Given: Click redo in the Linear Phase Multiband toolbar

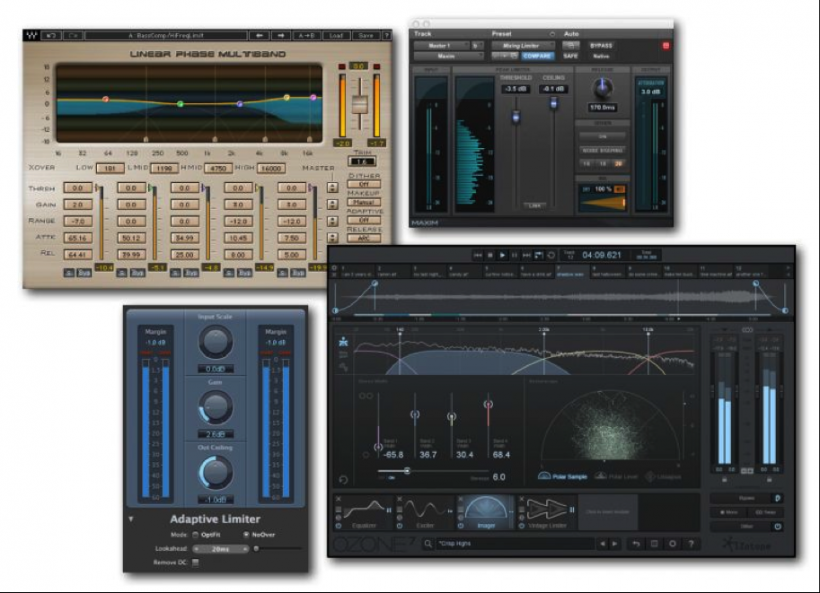Looking at the screenshot, I should pyautogui.click(x=73, y=36).
